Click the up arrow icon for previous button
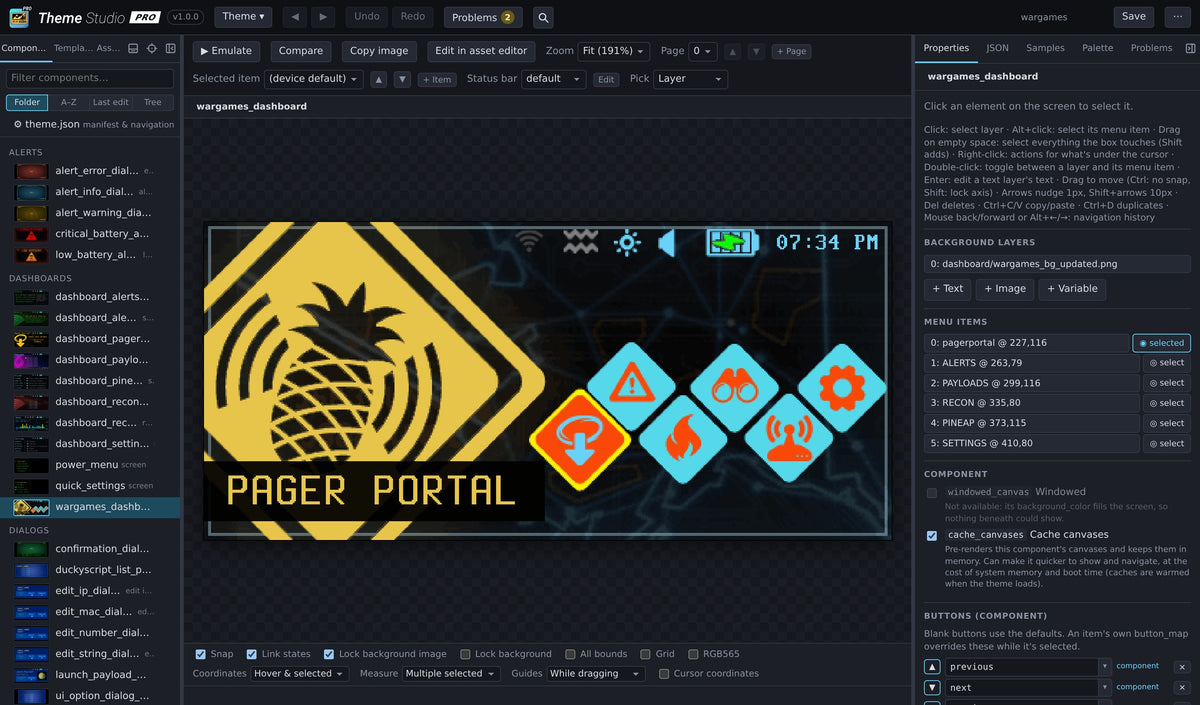This screenshot has width=1200, height=705. click(x=932, y=667)
